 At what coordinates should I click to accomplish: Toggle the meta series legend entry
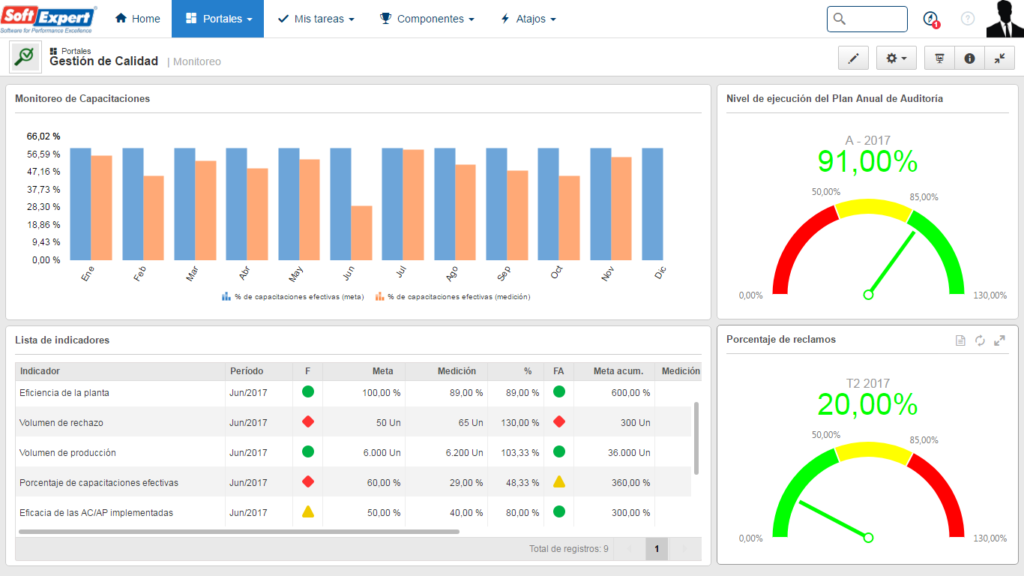pos(293,296)
